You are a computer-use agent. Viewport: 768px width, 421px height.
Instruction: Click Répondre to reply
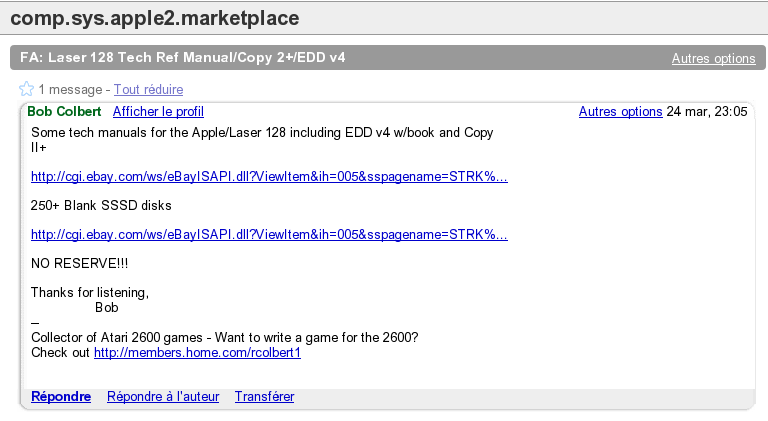(x=61, y=397)
